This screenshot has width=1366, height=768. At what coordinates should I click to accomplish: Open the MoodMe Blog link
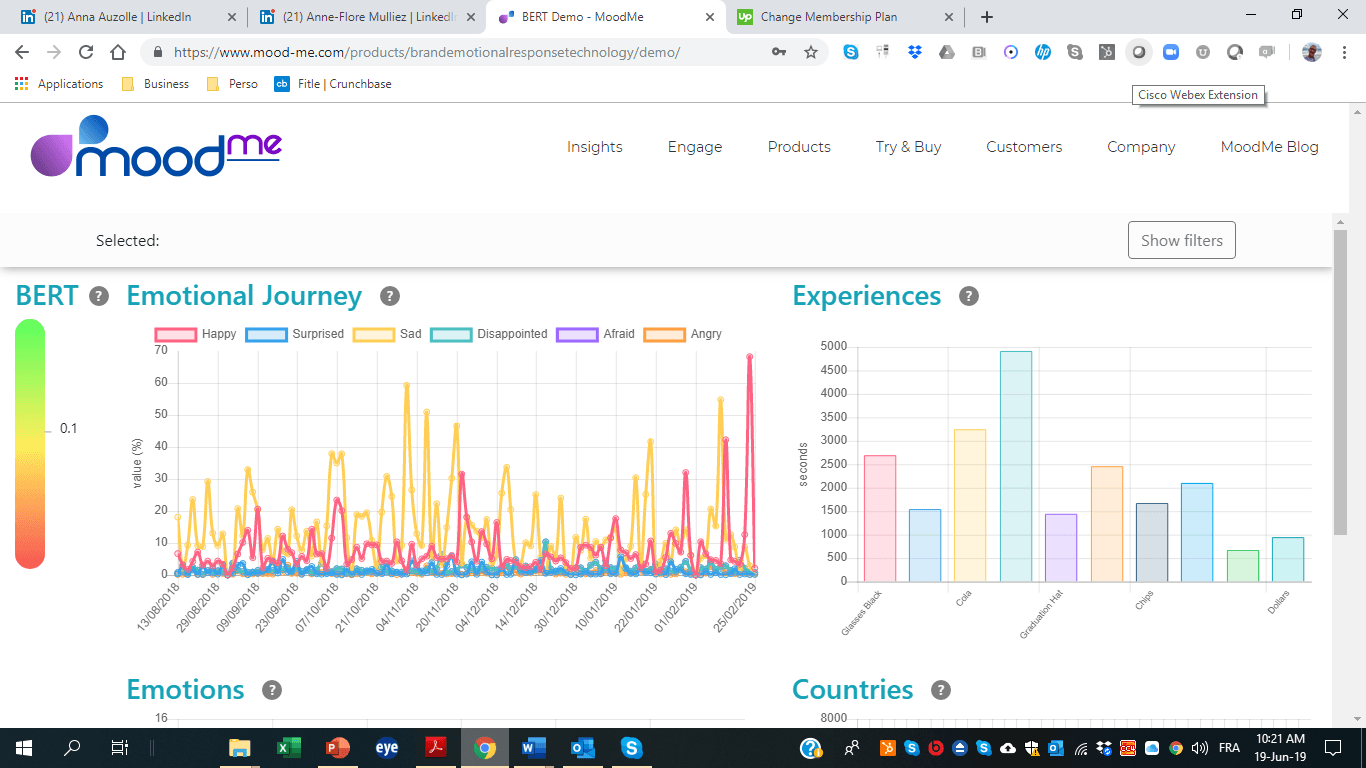(x=1269, y=147)
